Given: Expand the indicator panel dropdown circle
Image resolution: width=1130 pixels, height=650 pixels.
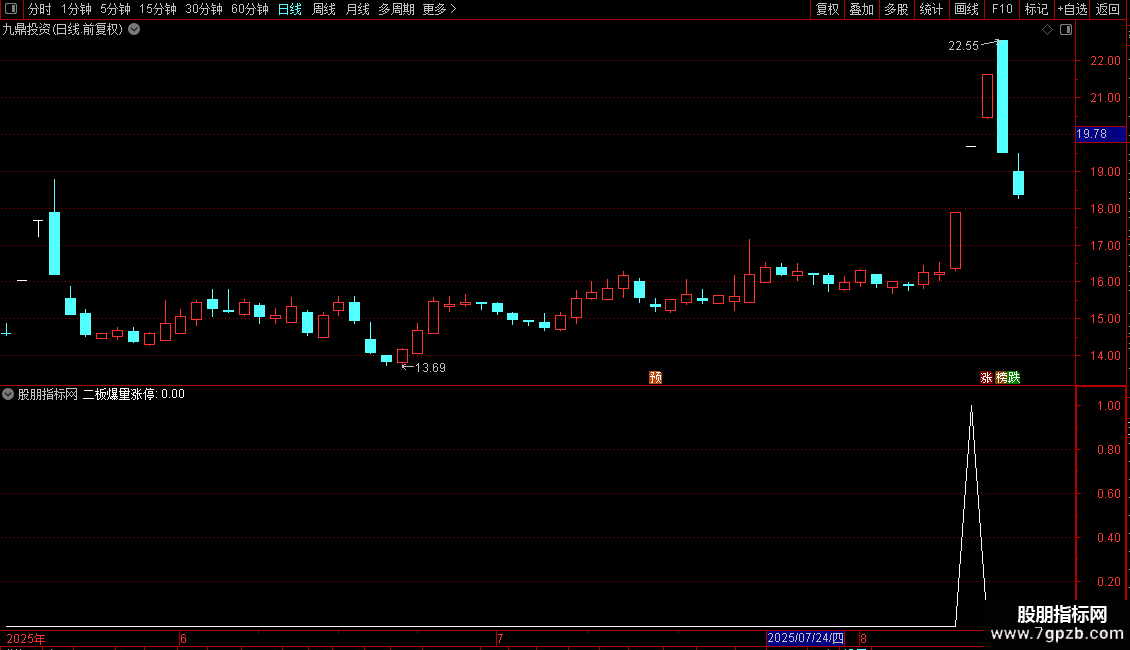Looking at the screenshot, I should (8, 394).
